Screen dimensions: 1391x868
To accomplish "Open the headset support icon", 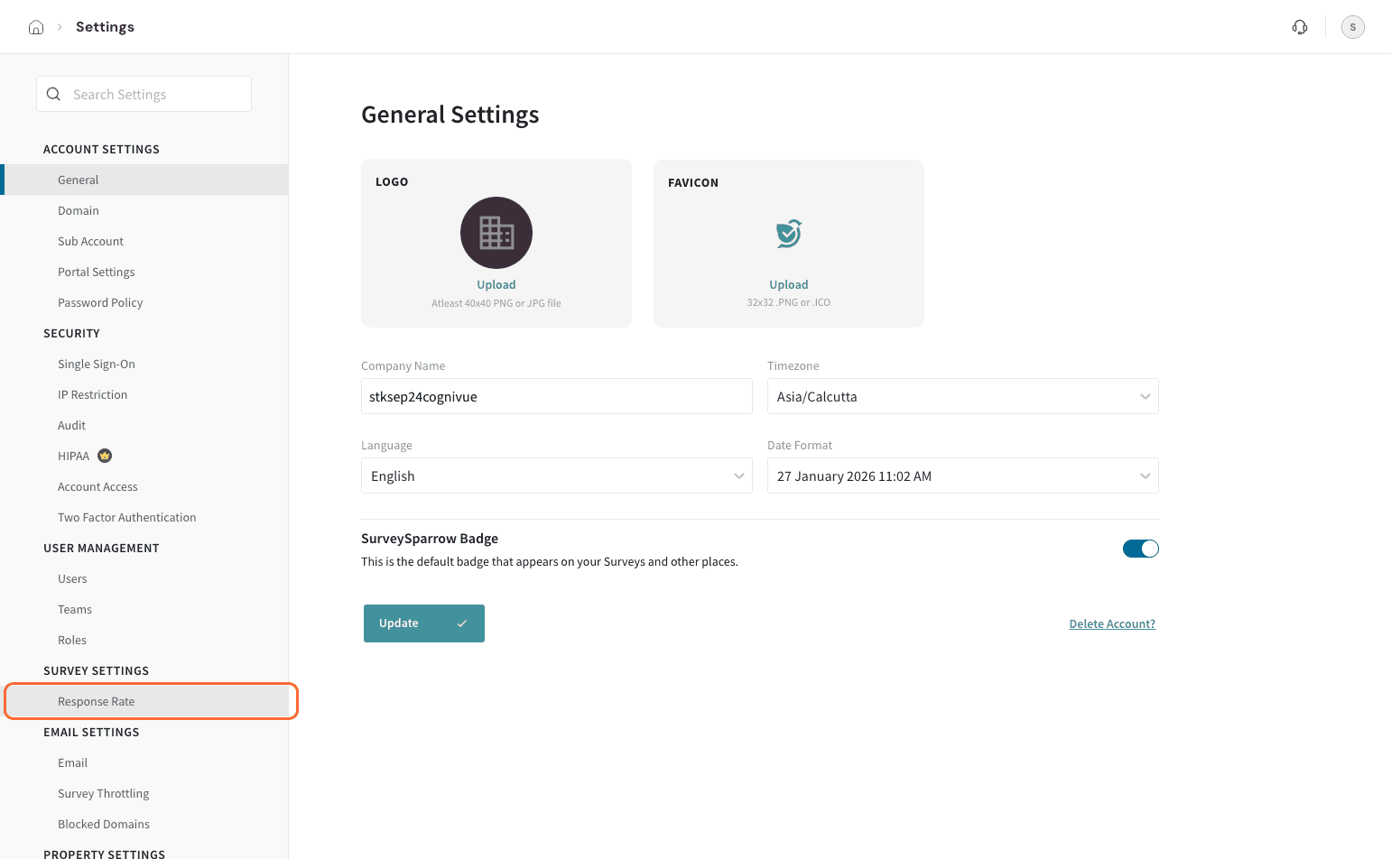I will tap(1300, 27).
